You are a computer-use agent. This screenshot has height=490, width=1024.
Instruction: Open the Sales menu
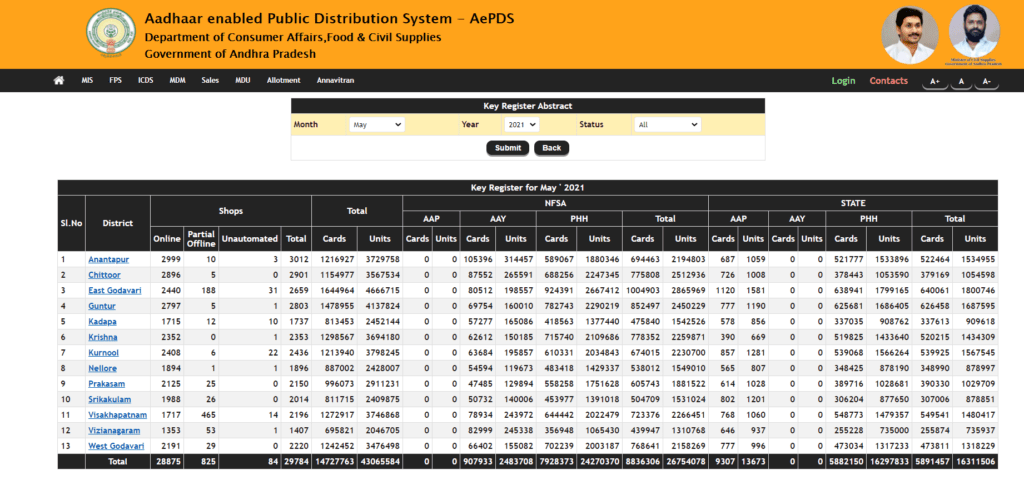[210, 80]
